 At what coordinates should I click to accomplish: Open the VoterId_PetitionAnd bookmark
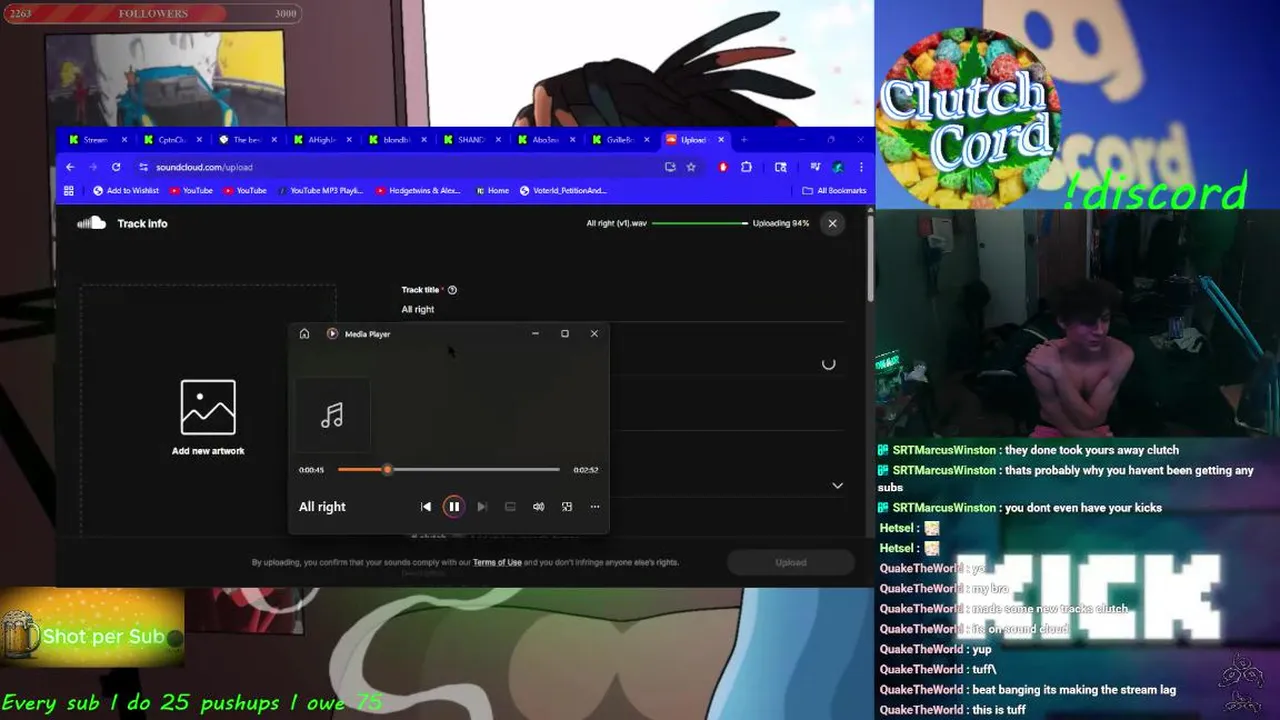(563, 190)
